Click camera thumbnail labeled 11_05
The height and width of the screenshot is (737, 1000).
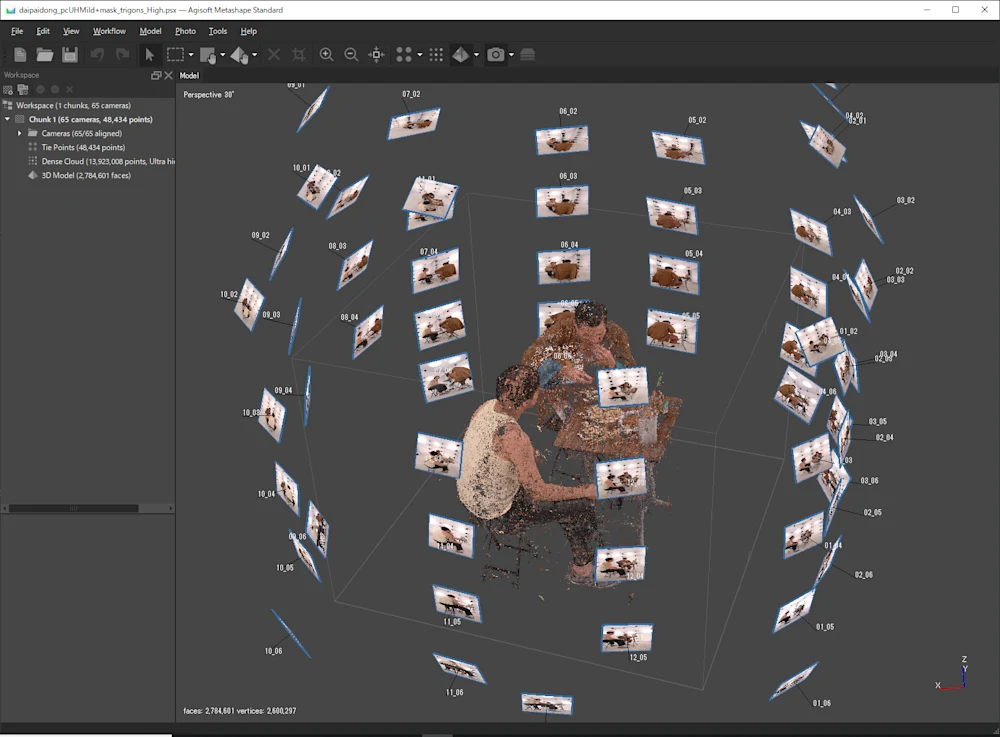click(457, 603)
